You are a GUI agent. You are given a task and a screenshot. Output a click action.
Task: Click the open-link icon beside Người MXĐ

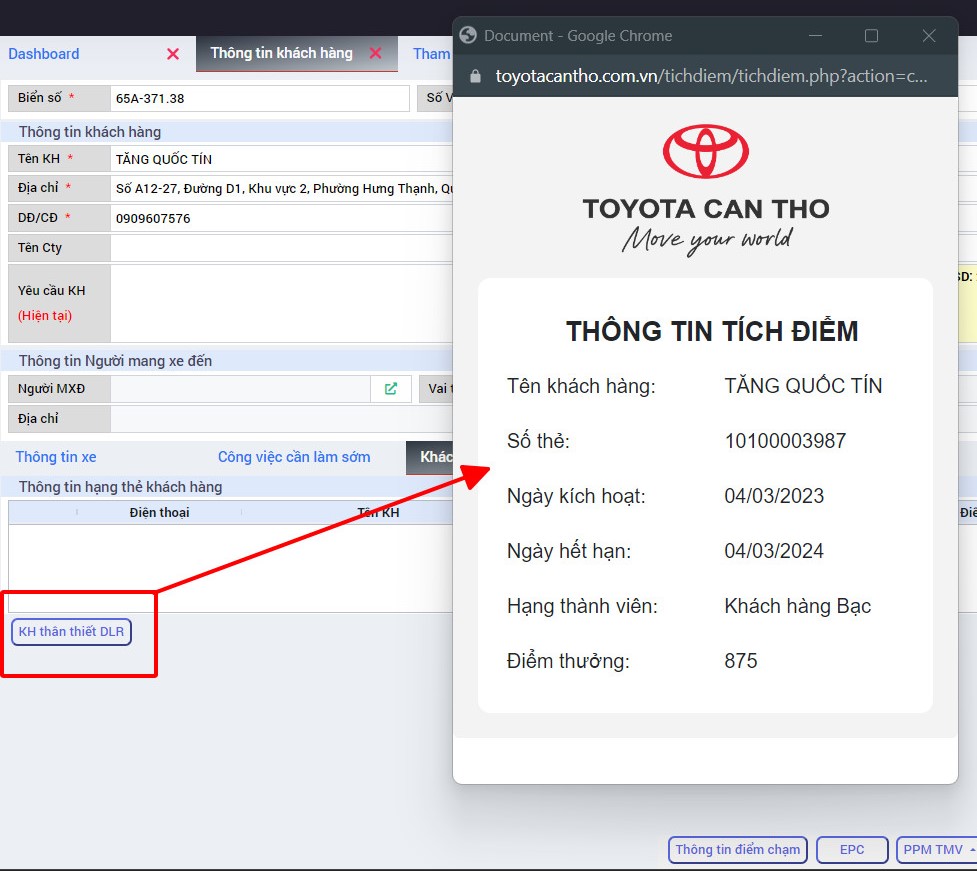(390, 389)
